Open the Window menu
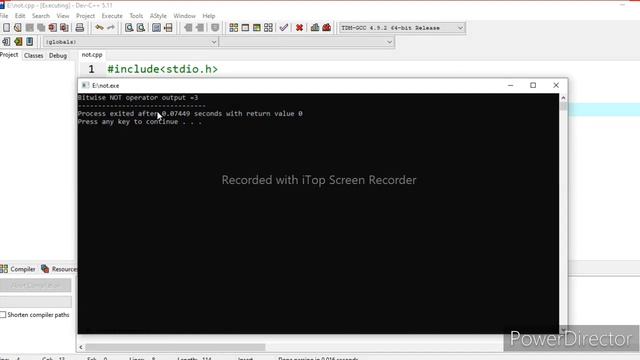 click(184, 16)
